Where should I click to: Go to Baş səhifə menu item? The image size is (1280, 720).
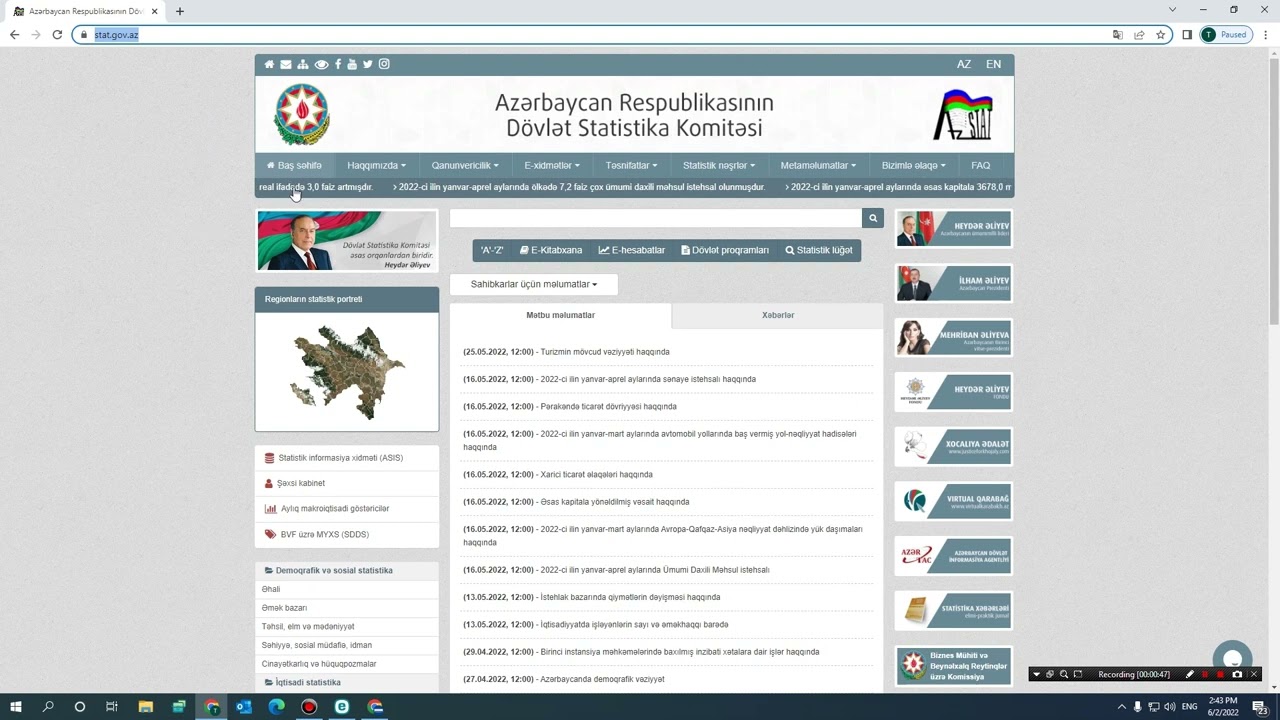294,165
